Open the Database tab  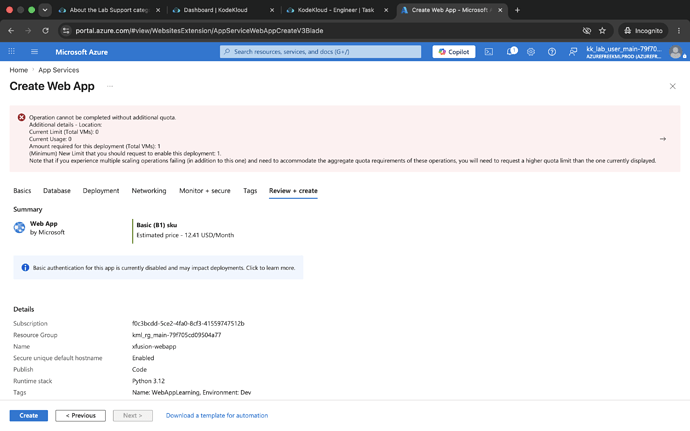(57, 191)
